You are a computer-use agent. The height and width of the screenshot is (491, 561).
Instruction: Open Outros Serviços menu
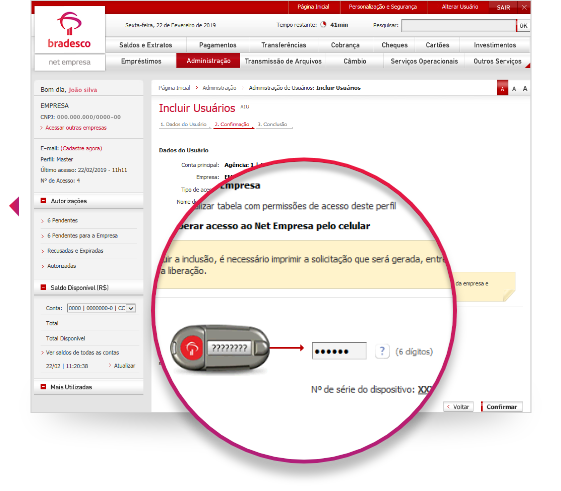click(497, 61)
